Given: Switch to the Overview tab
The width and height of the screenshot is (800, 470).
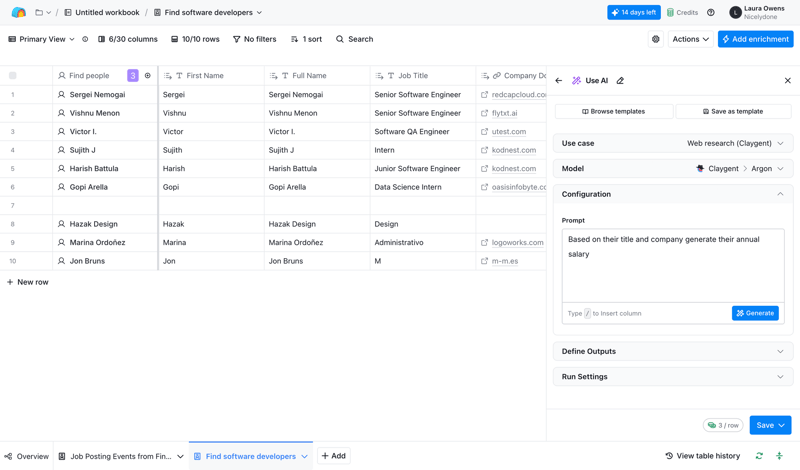Looking at the screenshot, I should (x=27, y=456).
